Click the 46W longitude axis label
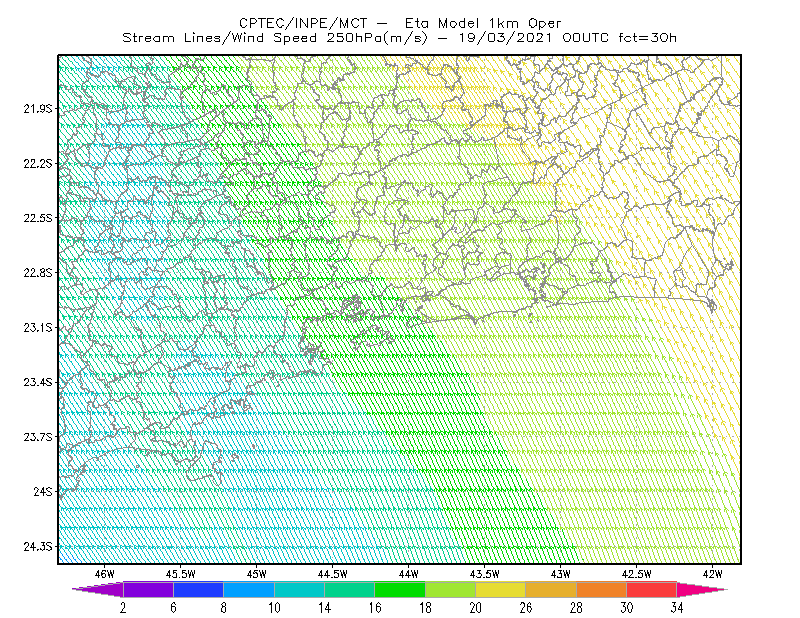This screenshot has height=618, width=800. click(x=105, y=574)
